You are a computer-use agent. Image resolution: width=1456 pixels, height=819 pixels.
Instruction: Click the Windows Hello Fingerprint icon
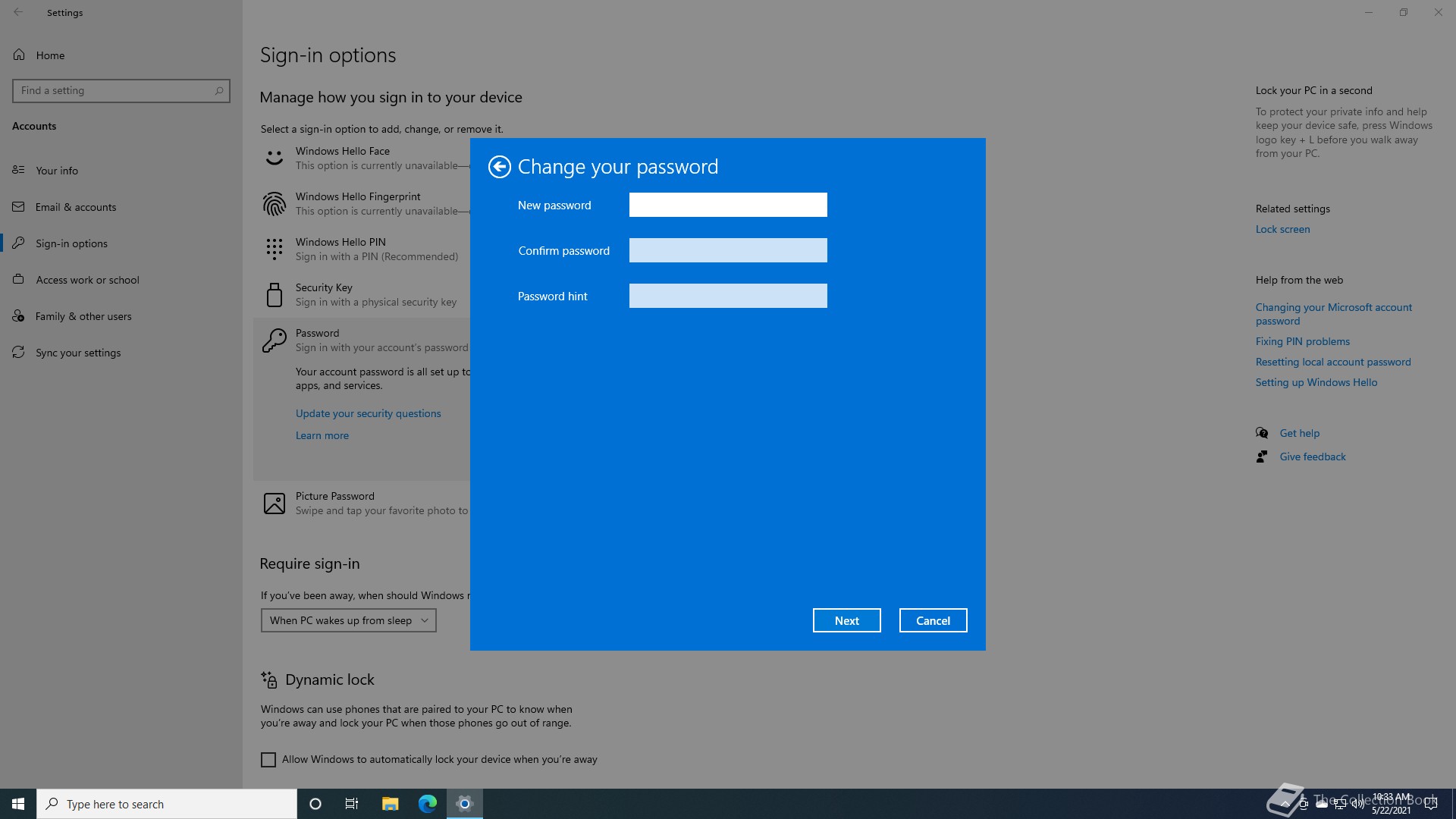click(274, 203)
